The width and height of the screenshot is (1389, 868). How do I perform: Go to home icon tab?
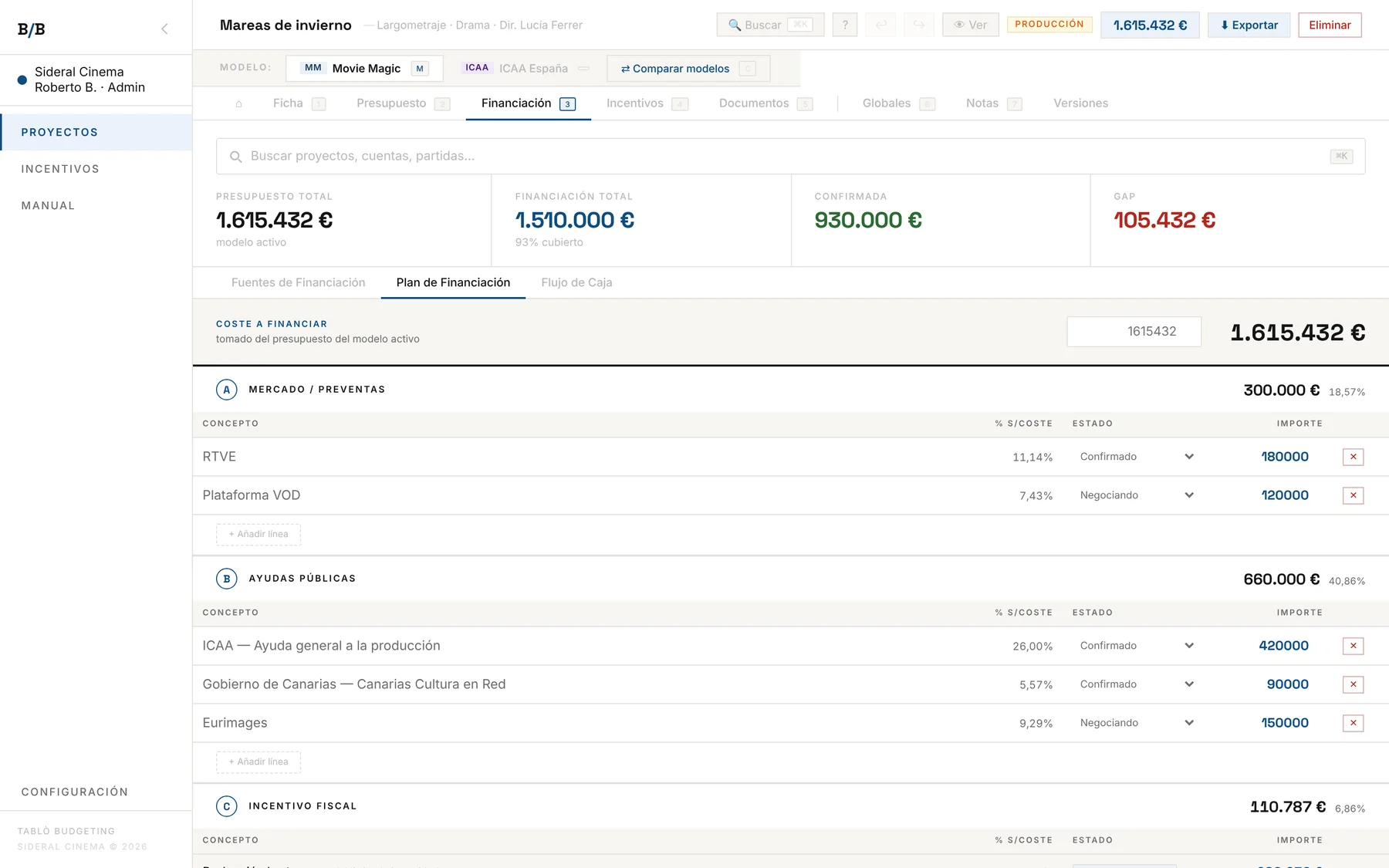click(x=239, y=103)
